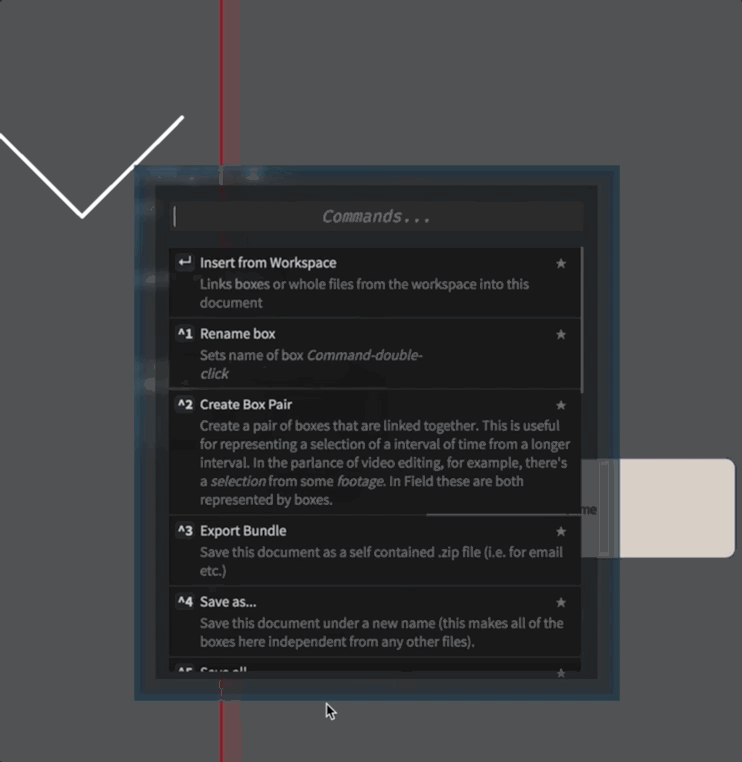Choose the Save as... command
This screenshot has width=742, height=762.
pyautogui.click(x=375, y=622)
